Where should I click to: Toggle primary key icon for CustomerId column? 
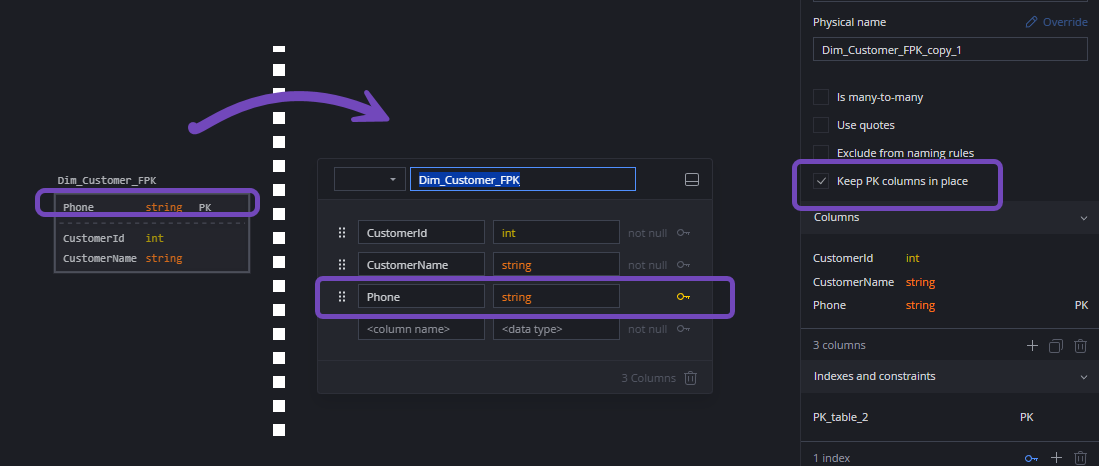click(x=683, y=233)
